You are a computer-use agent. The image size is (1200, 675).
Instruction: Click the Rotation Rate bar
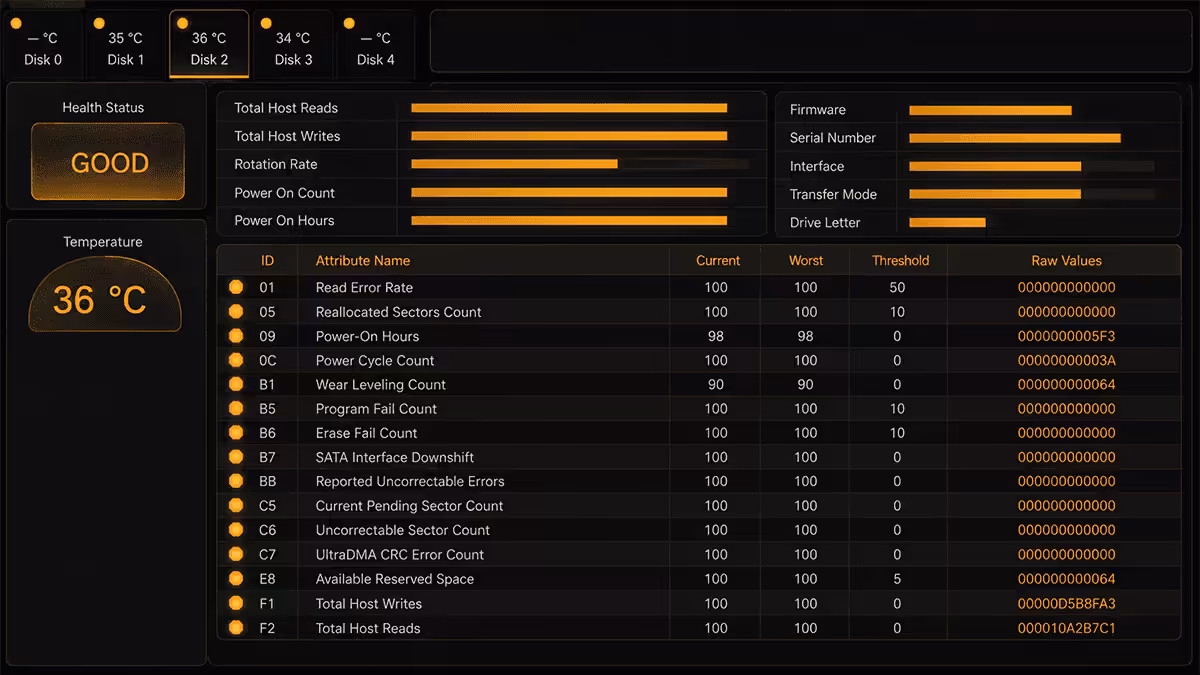[x=514, y=164]
